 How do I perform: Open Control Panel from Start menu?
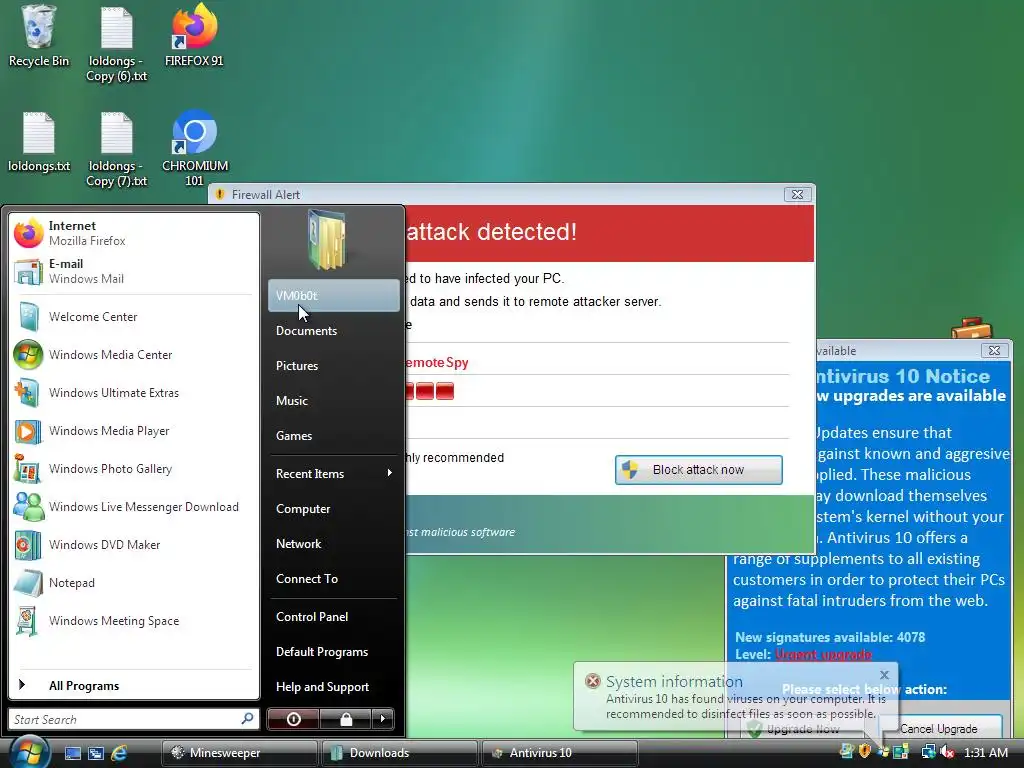(333, 616)
